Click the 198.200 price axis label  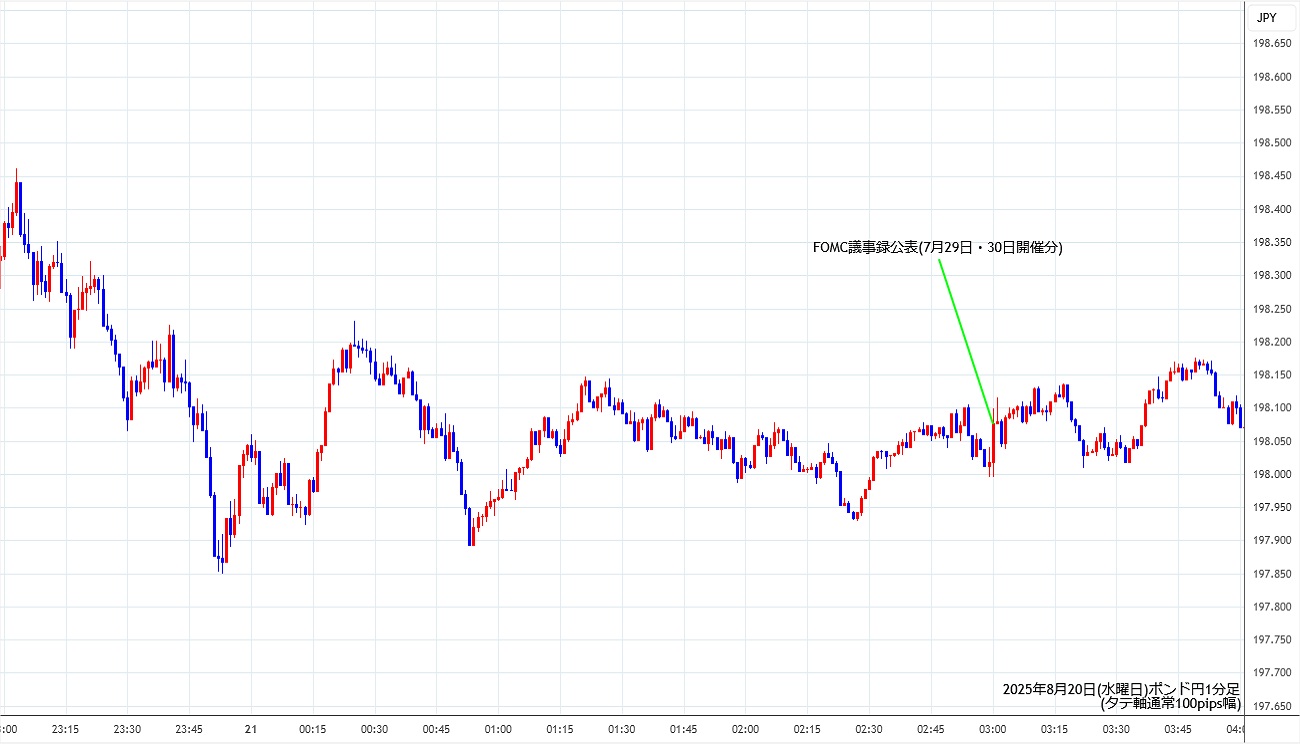click(x=1273, y=342)
